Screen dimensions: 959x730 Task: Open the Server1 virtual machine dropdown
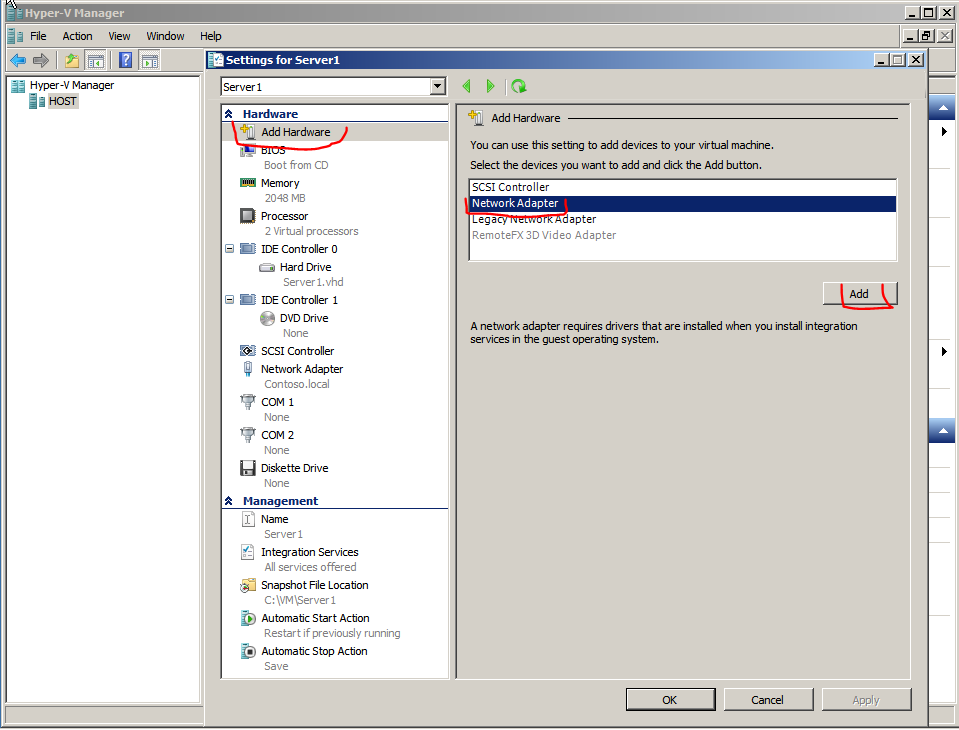coord(437,86)
